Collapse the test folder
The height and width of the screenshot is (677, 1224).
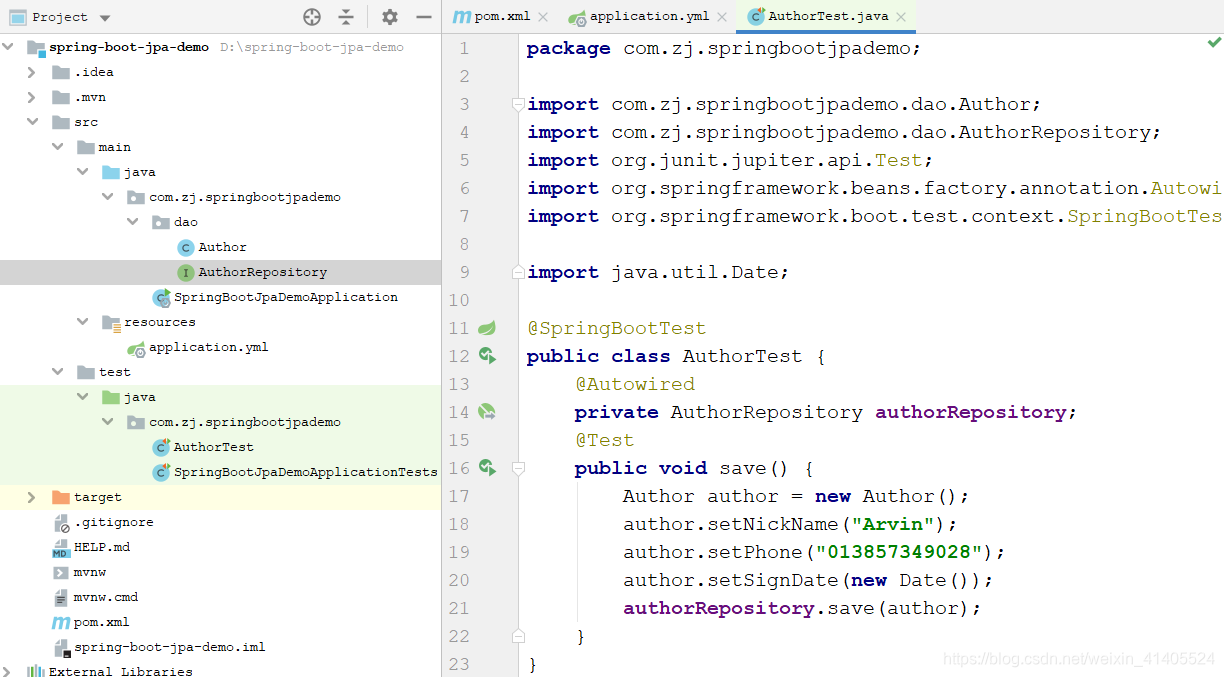tap(58, 372)
